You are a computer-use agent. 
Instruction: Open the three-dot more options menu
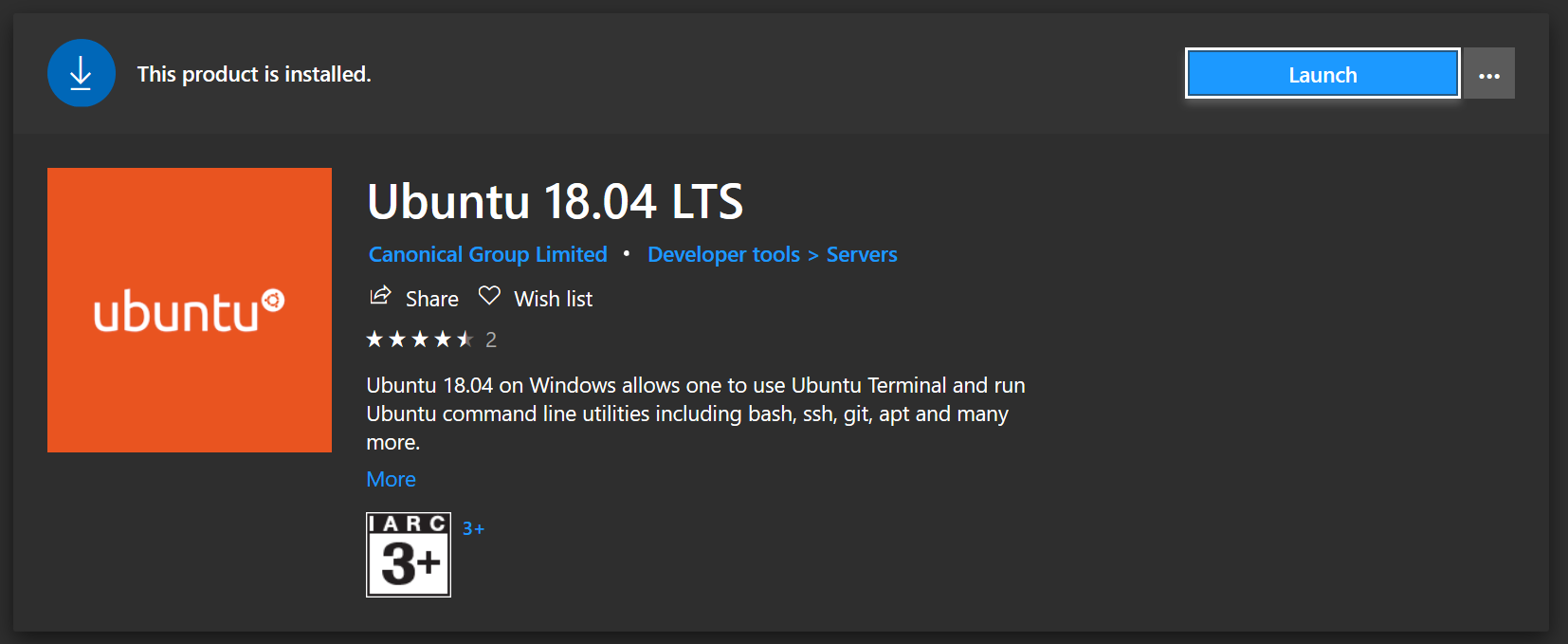[x=1489, y=74]
